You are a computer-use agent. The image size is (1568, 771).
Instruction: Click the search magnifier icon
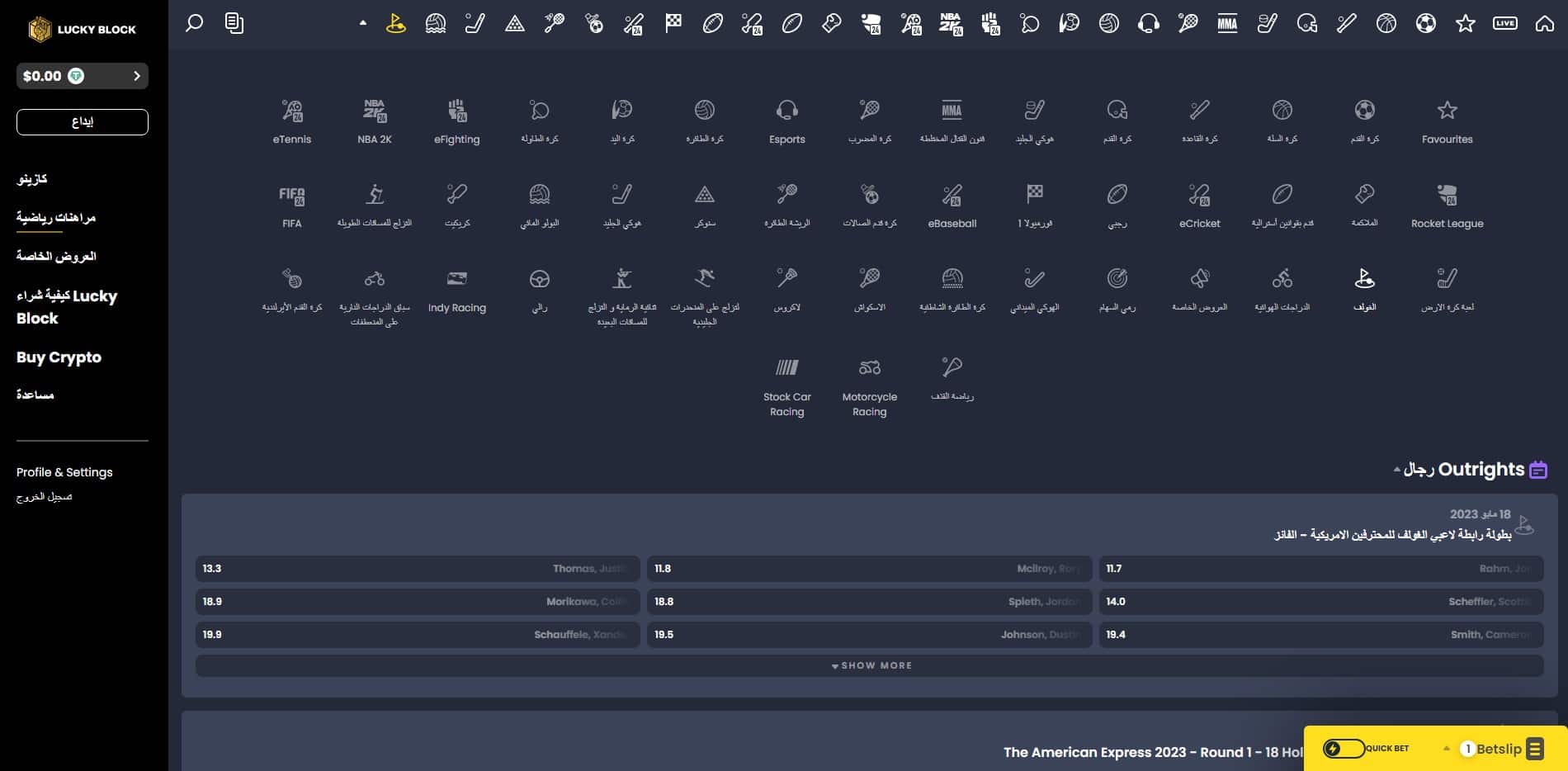194,23
